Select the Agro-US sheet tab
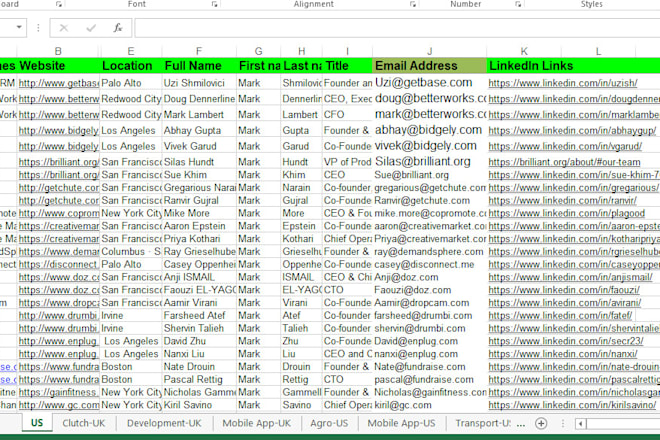The image size is (660, 440). [x=329, y=423]
